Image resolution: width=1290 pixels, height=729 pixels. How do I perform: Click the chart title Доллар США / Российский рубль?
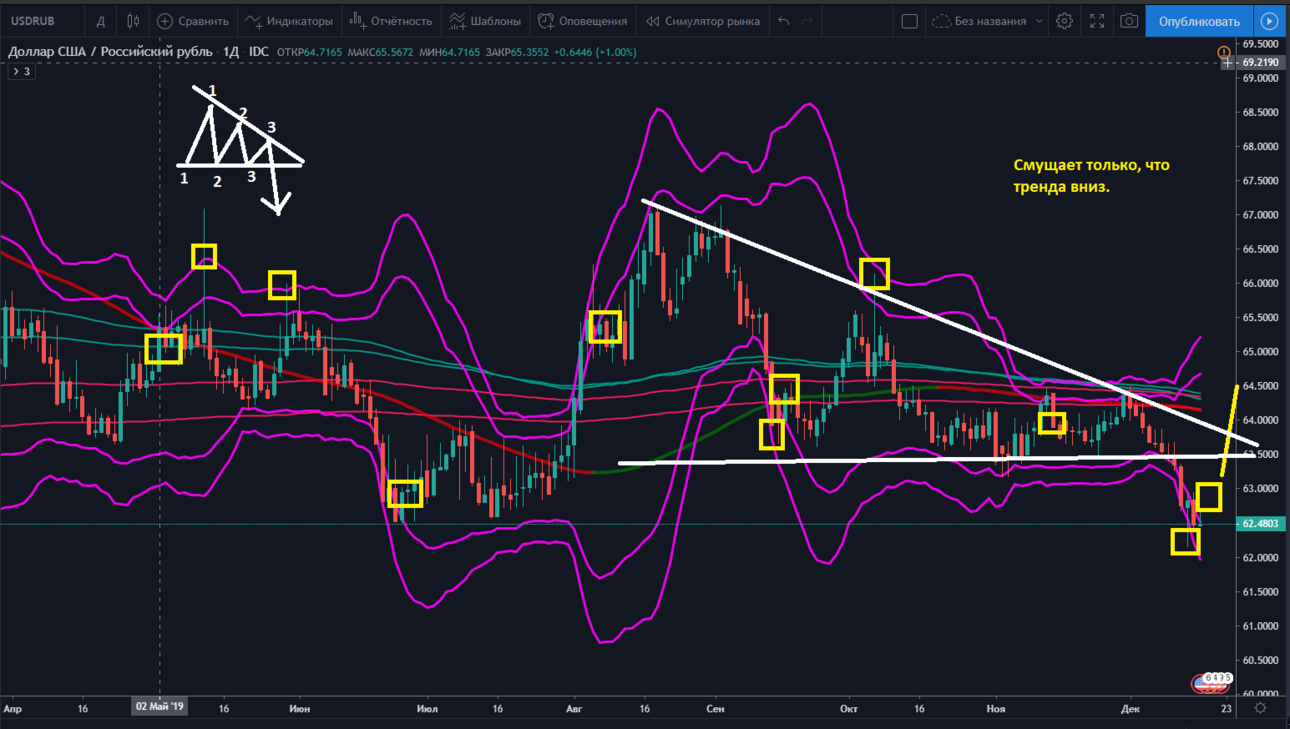click(109, 51)
